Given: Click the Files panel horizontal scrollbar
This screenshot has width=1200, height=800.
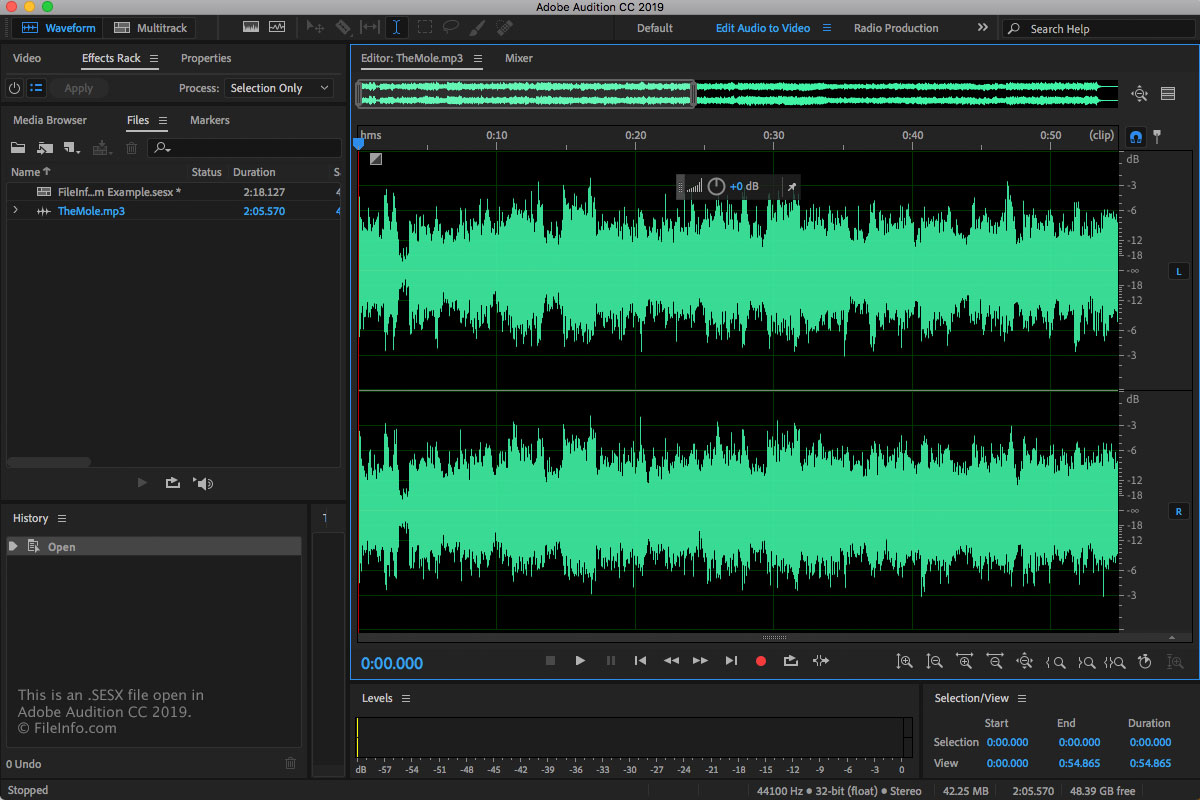Looking at the screenshot, I should click(x=50, y=462).
